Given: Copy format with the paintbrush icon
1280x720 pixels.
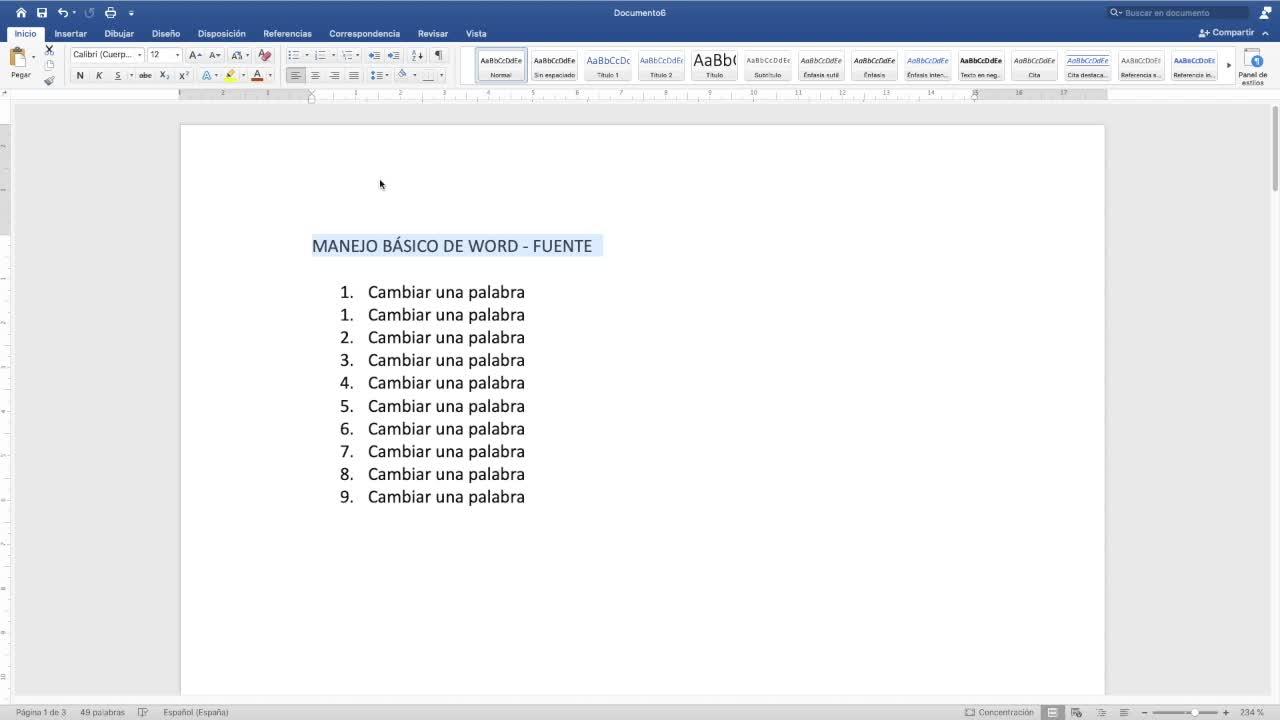Looking at the screenshot, I should pyautogui.click(x=49, y=80).
